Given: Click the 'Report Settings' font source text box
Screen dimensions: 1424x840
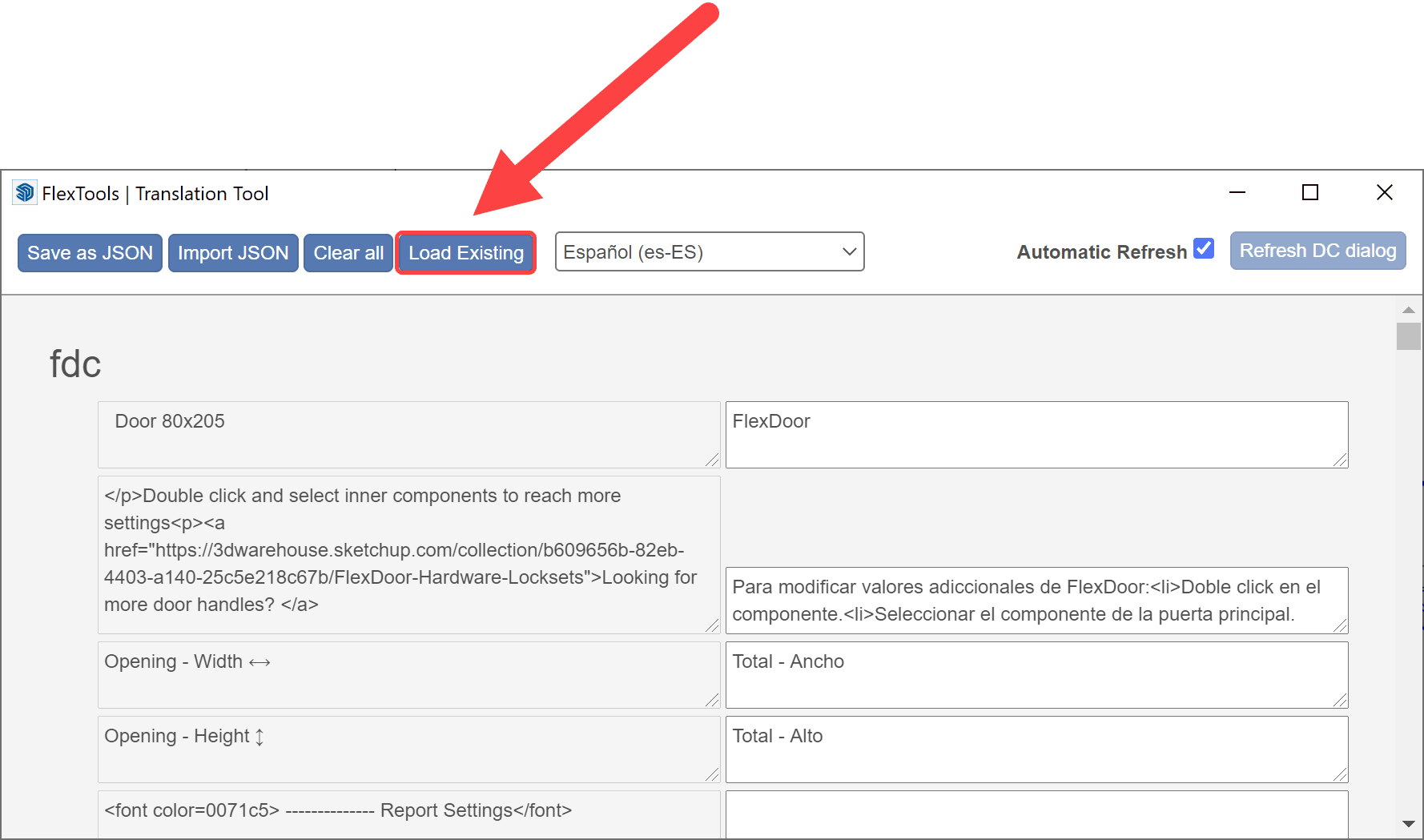Looking at the screenshot, I should tap(409, 814).
